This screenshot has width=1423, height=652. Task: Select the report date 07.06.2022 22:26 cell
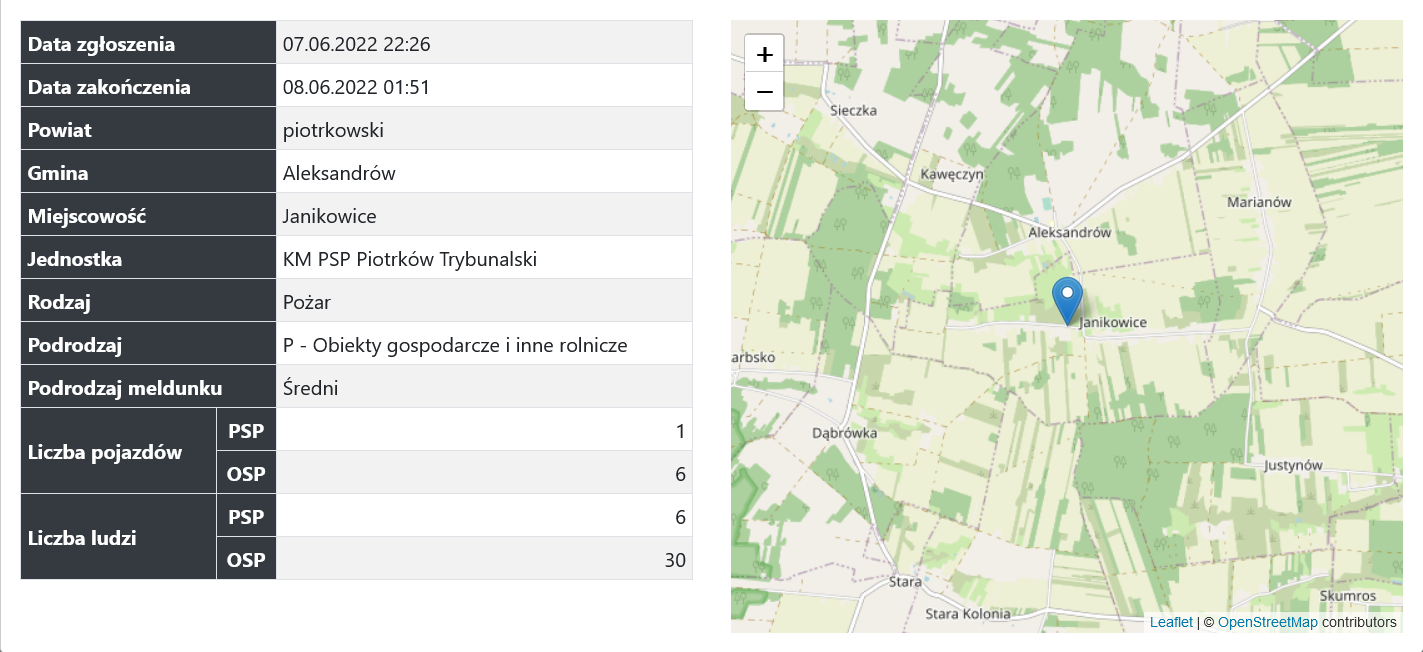483,43
